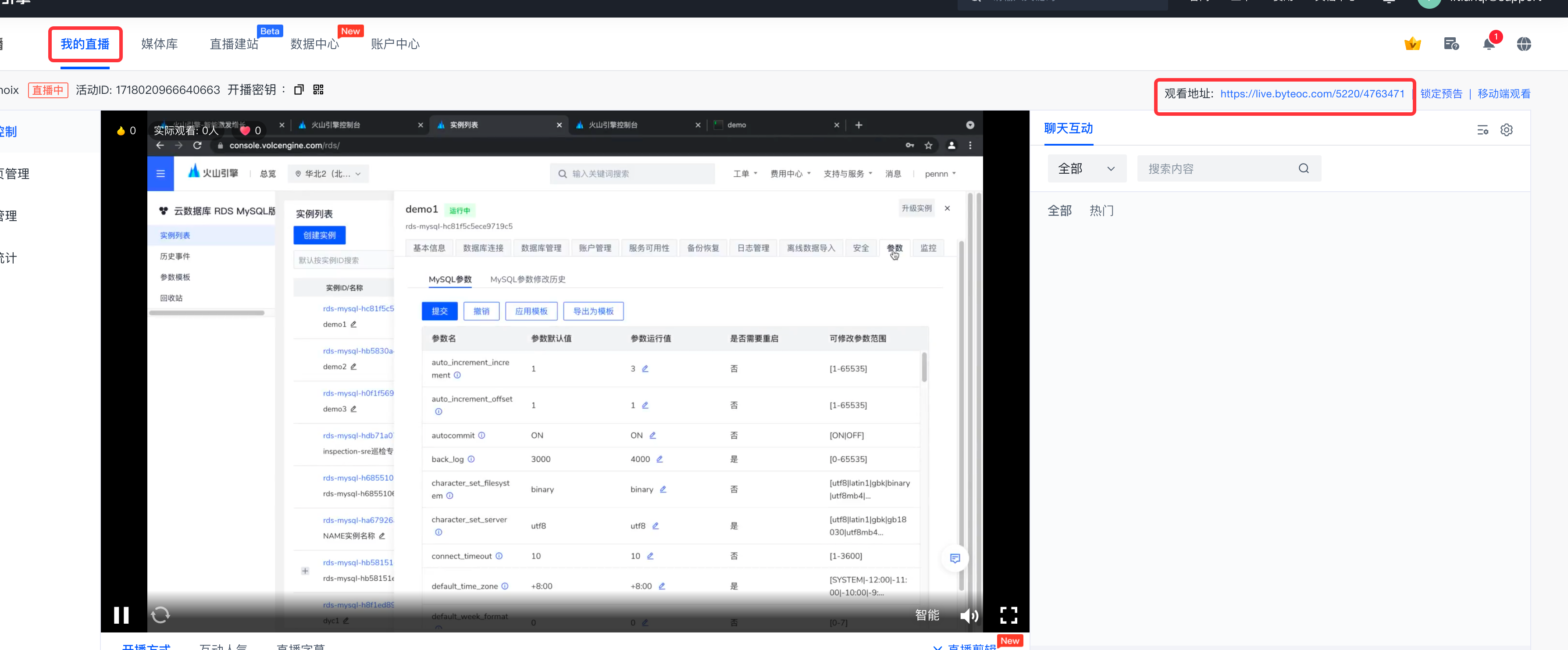Open the billing document icon in header
The width and height of the screenshot is (1568, 650).
[x=1451, y=44]
